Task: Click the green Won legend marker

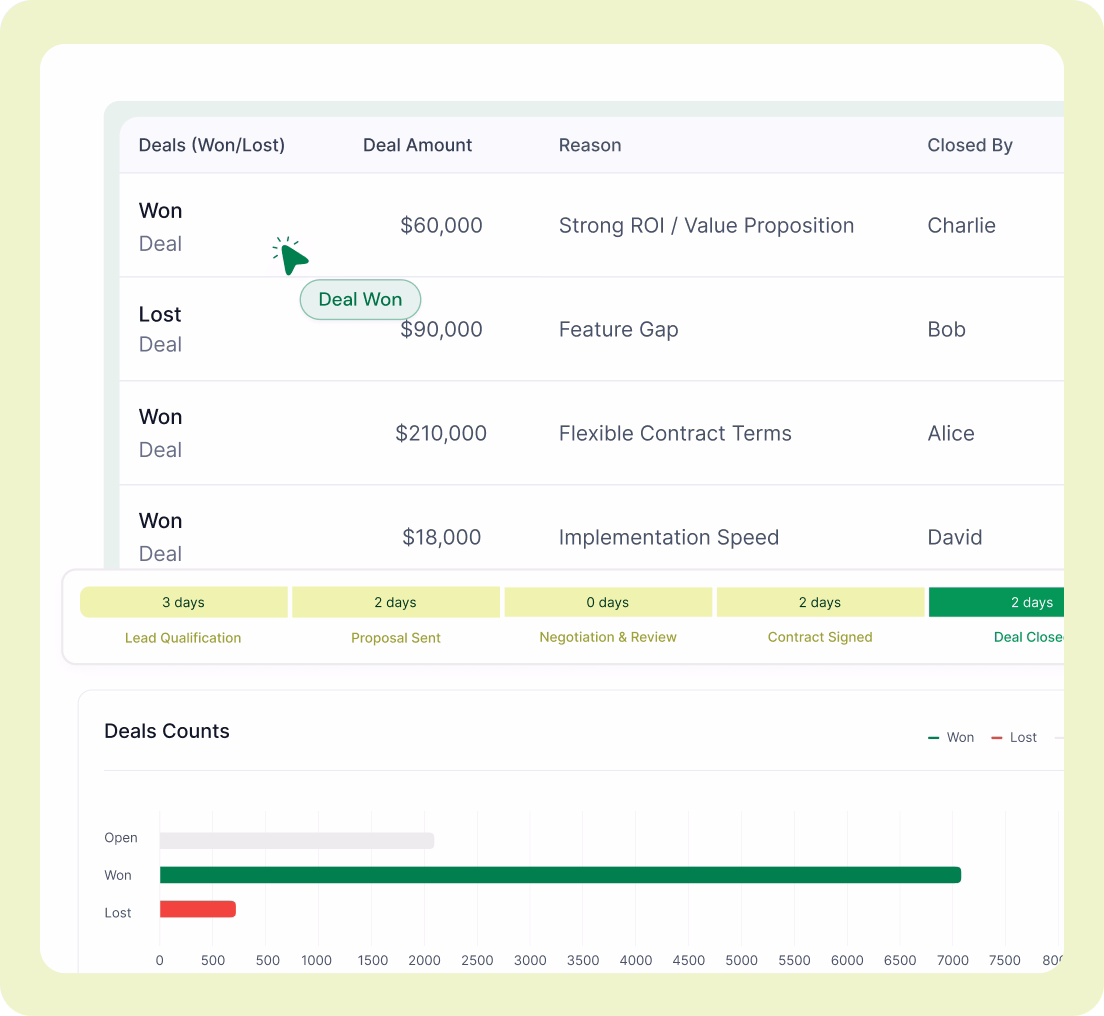Action: (x=932, y=737)
